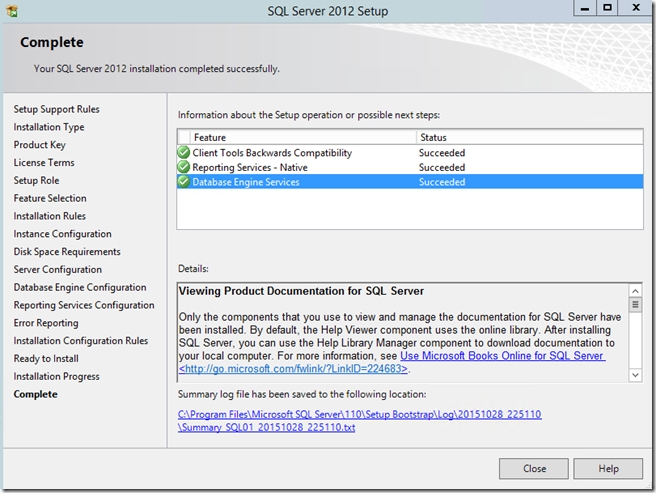This screenshot has width=656, height=493.
Task: Click scroll down arrow in Details box
Action: click(x=635, y=375)
